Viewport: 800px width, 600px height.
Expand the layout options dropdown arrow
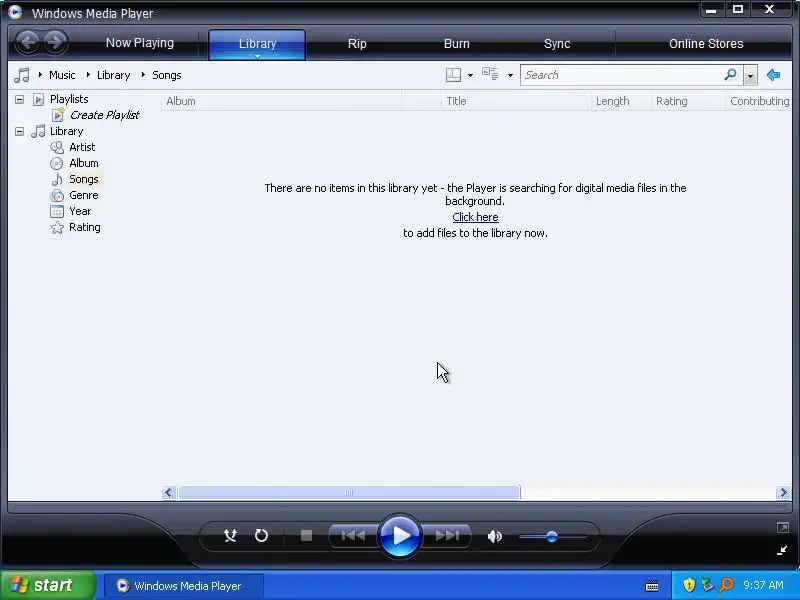pyautogui.click(x=470, y=76)
